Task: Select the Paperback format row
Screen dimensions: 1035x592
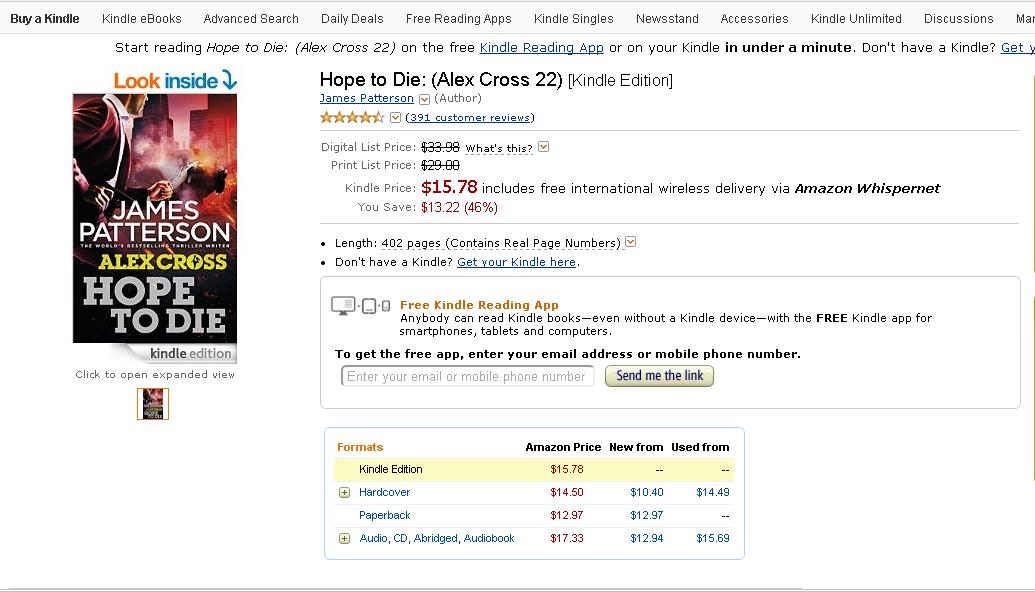Action: pyautogui.click(x=385, y=515)
